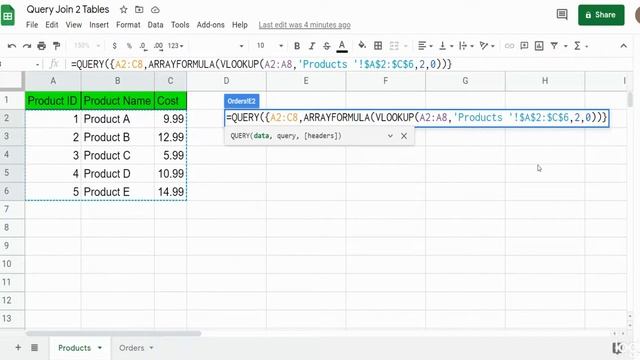Click 'Last edit was 4 minutes ago' link

[304, 25]
